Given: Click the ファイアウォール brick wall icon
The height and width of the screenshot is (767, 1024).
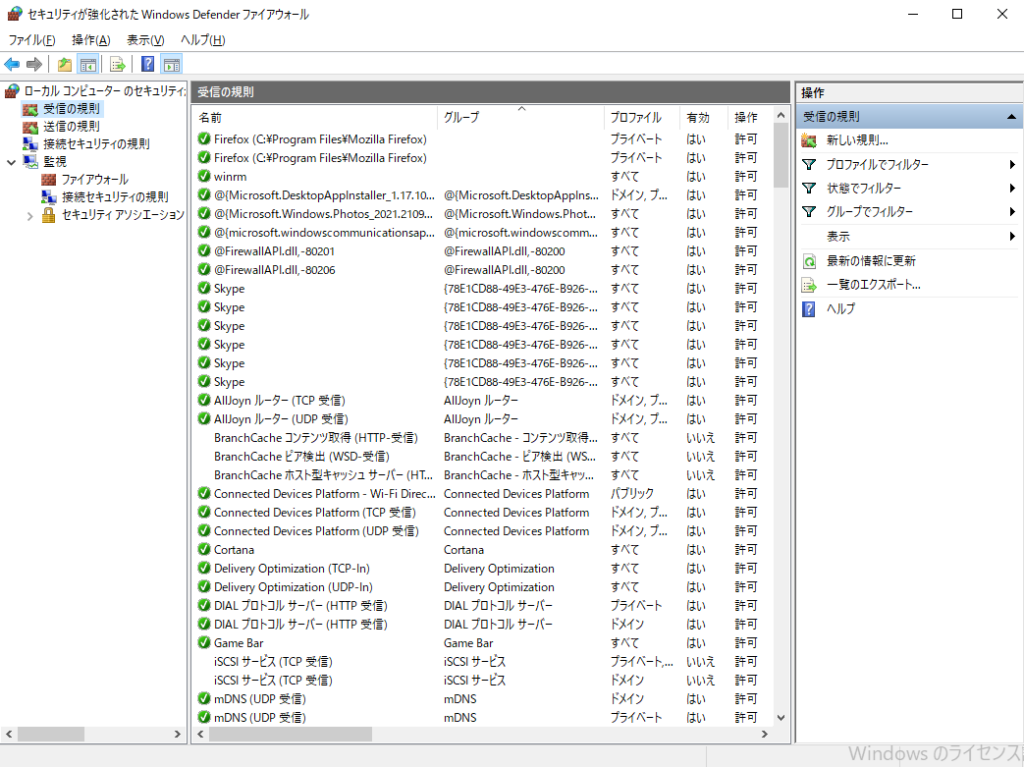Looking at the screenshot, I should pos(48,180).
